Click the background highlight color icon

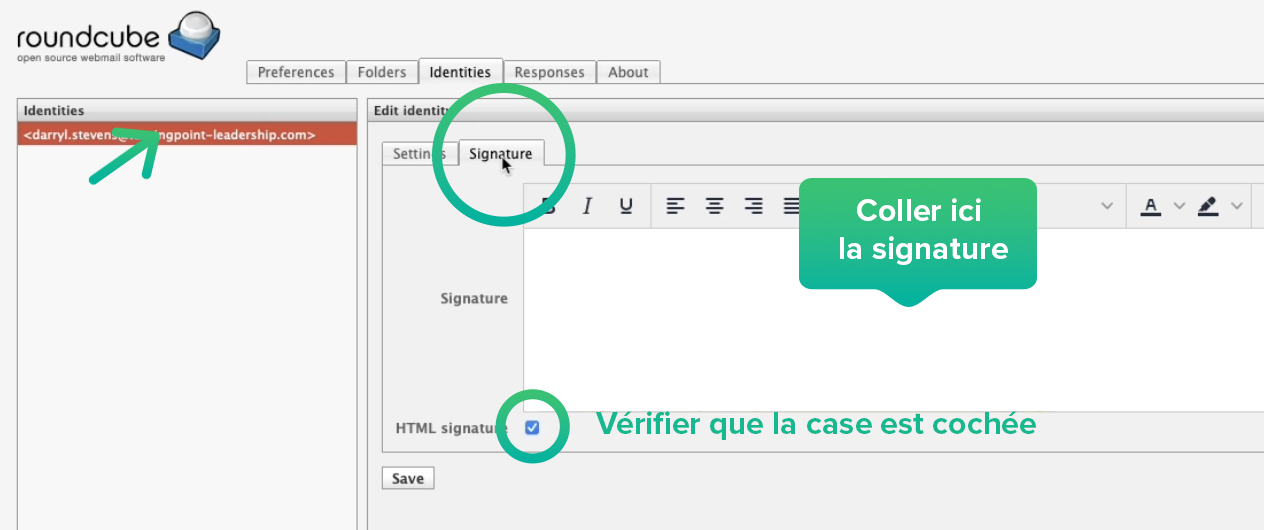(x=1208, y=206)
